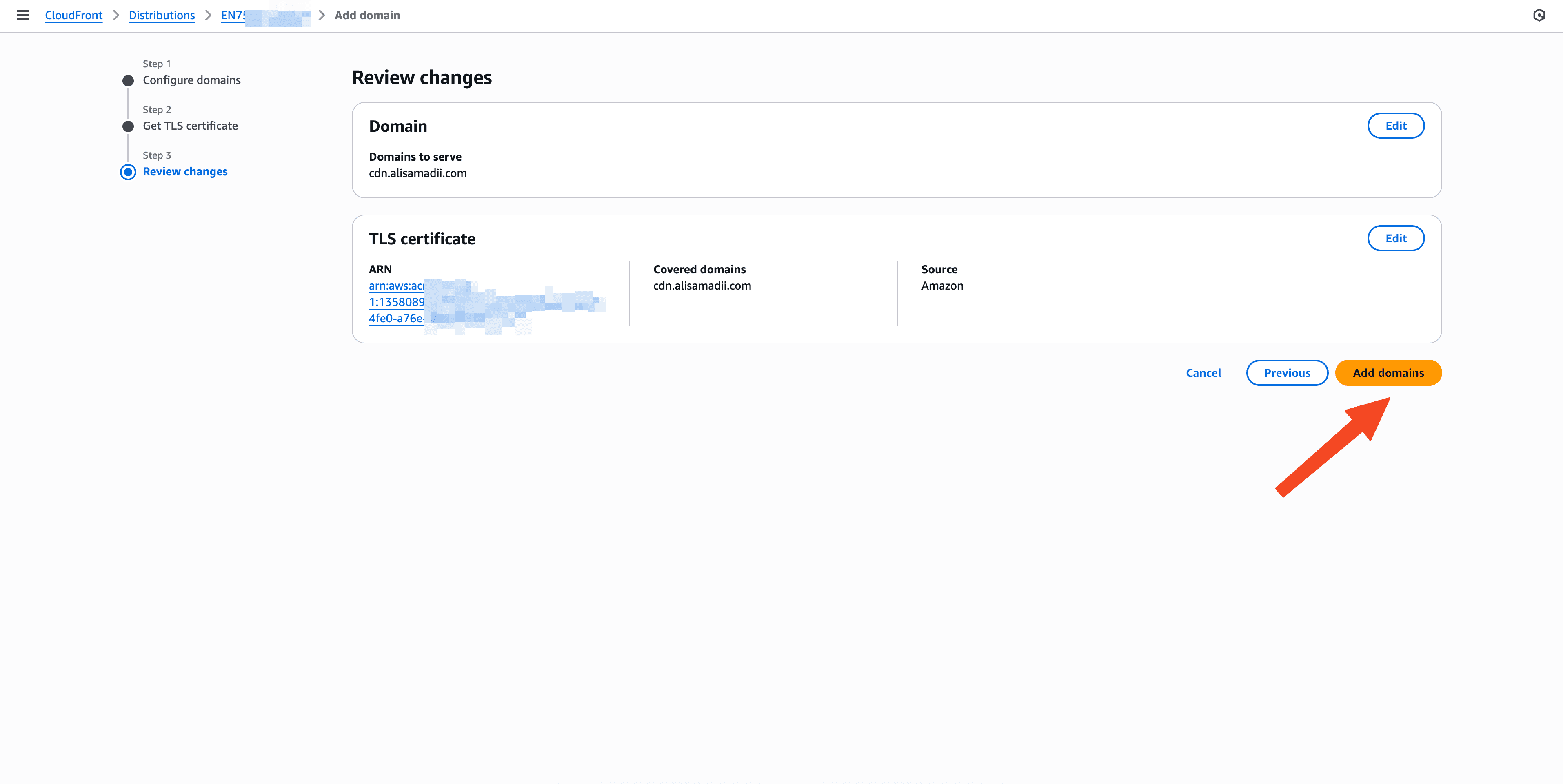This screenshot has width=1563, height=784.
Task: Open the hamburger navigation menu
Action: click(x=22, y=15)
